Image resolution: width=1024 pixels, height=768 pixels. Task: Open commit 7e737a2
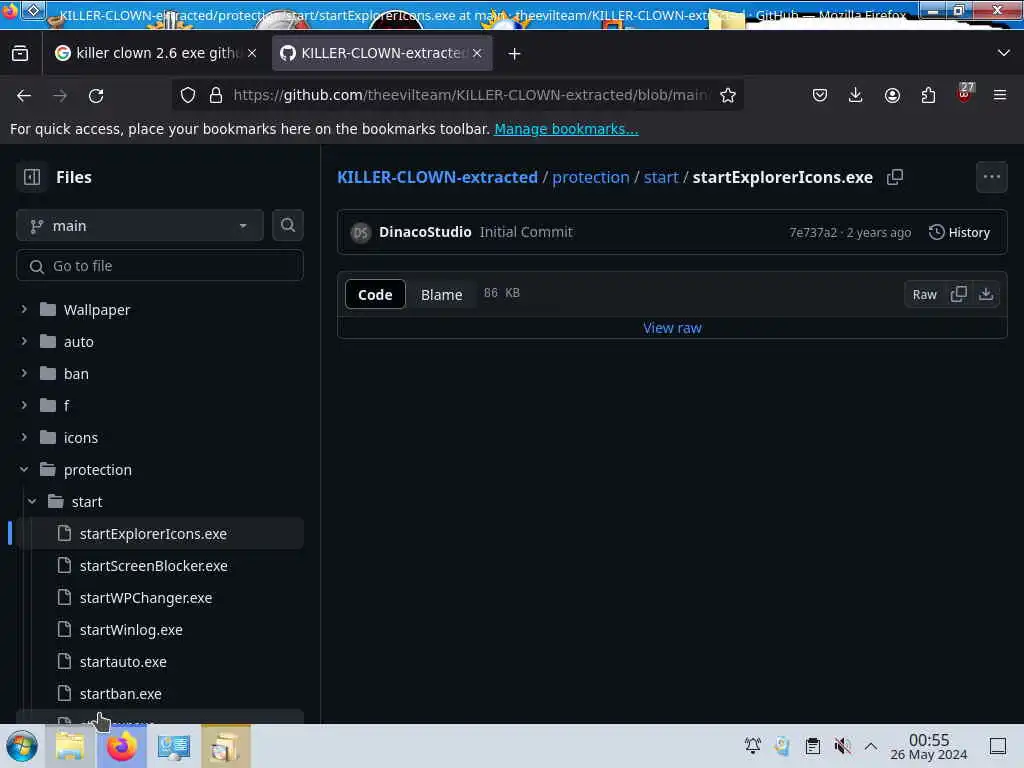click(812, 232)
